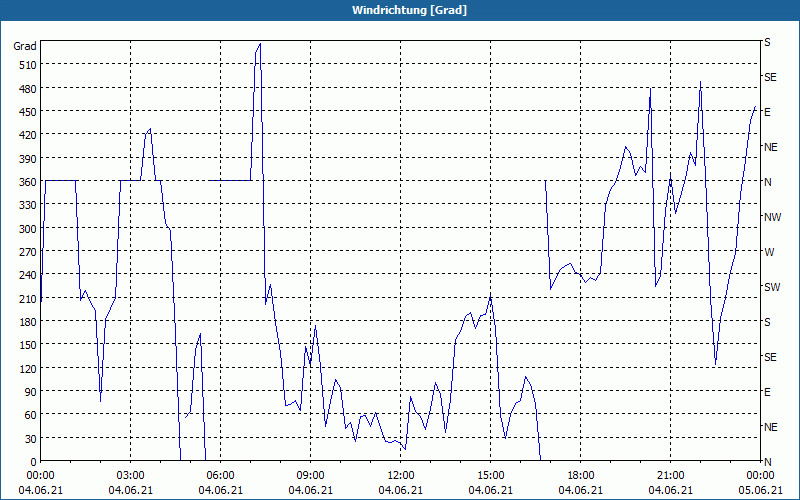Click the 360 degree axis label
800x500 pixels.
(28, 182)
